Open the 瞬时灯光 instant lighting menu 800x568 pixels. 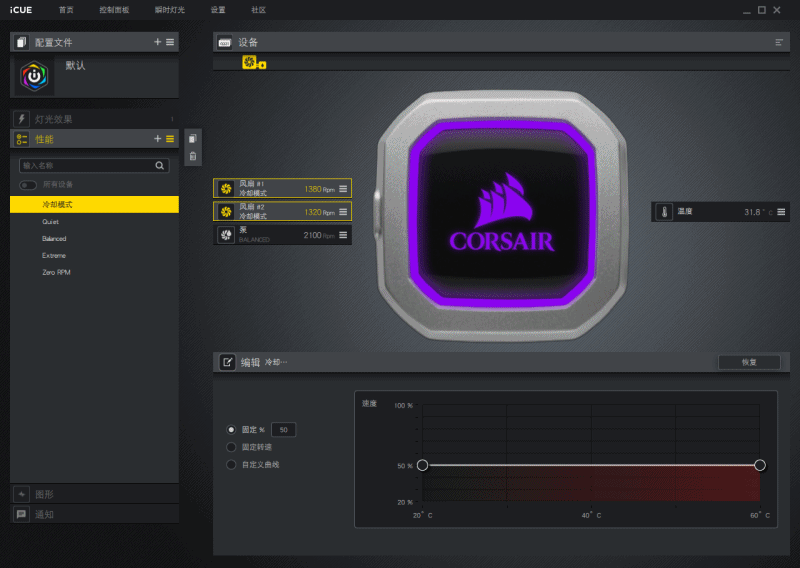click(x=170, y=10)
